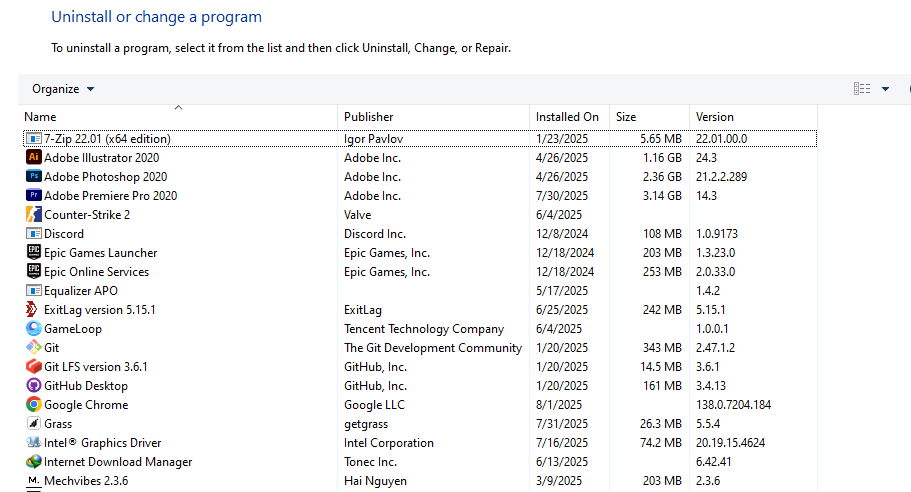The height and width of the screenshot is (492, 911).
Task: Click the Google Chrome icon
Action: point(33,404)
